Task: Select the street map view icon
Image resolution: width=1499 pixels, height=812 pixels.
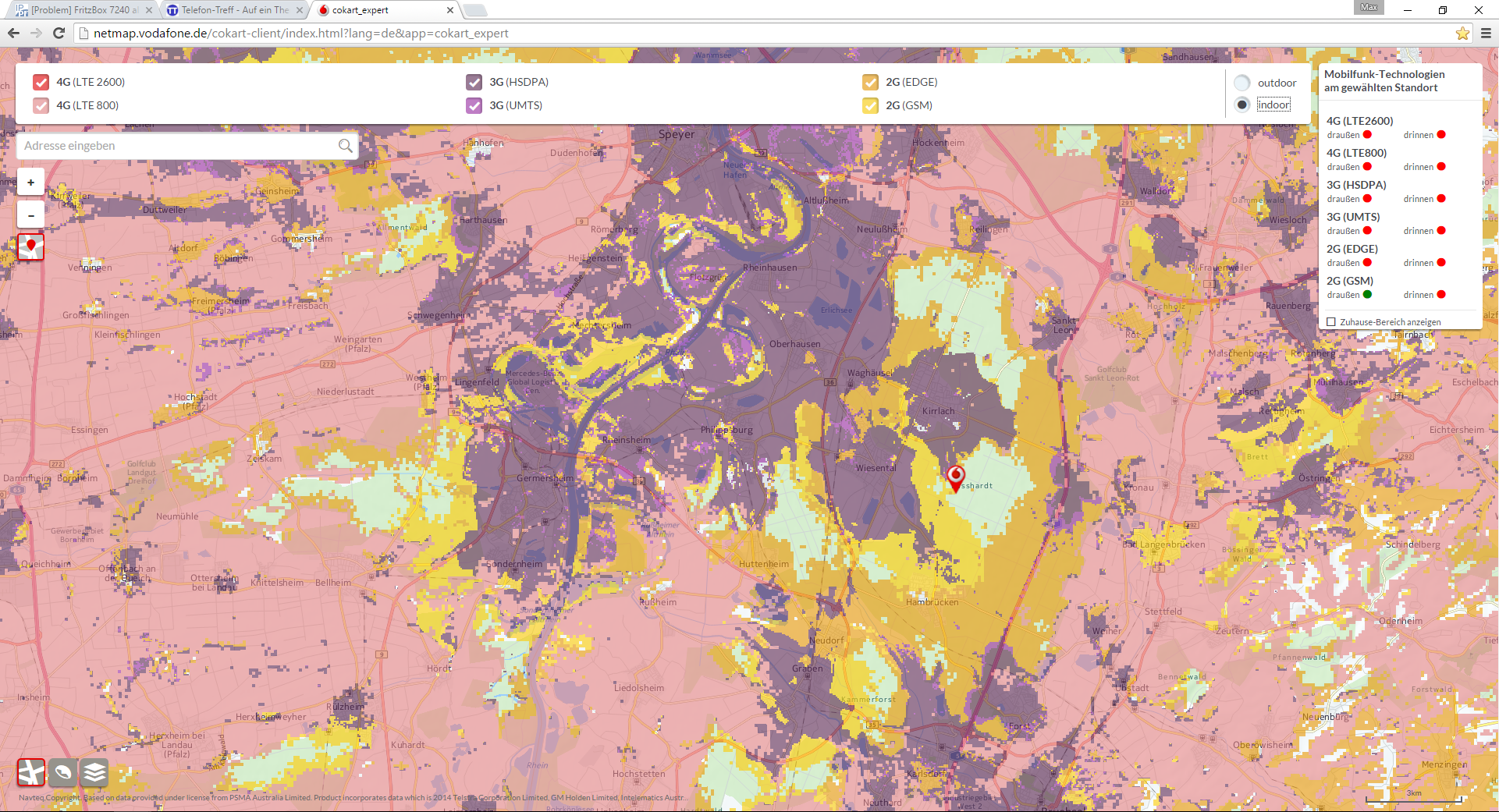Action: point(31,772)
